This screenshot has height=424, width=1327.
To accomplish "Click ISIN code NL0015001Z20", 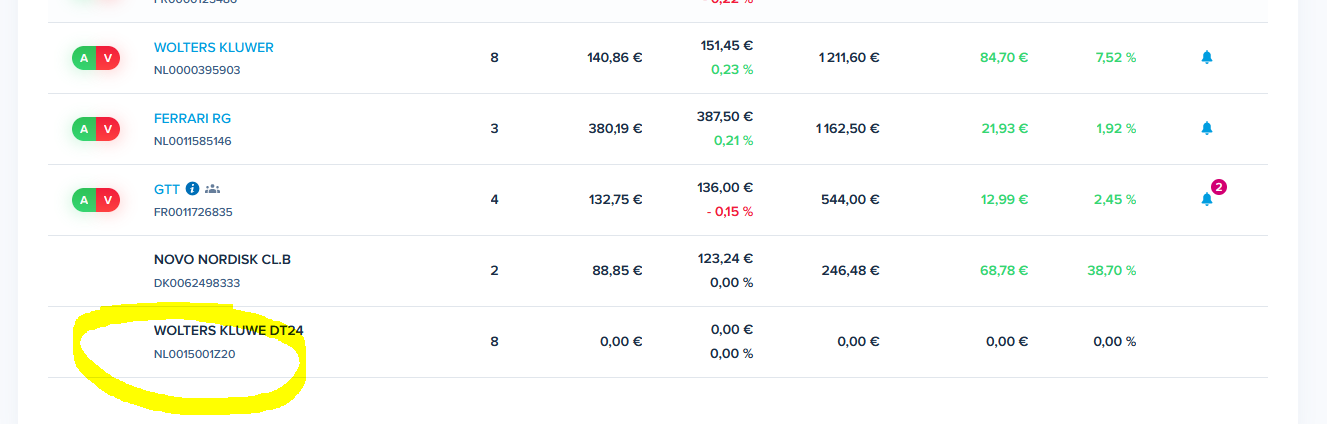I will pyautogui.click(x=195, y=354).
